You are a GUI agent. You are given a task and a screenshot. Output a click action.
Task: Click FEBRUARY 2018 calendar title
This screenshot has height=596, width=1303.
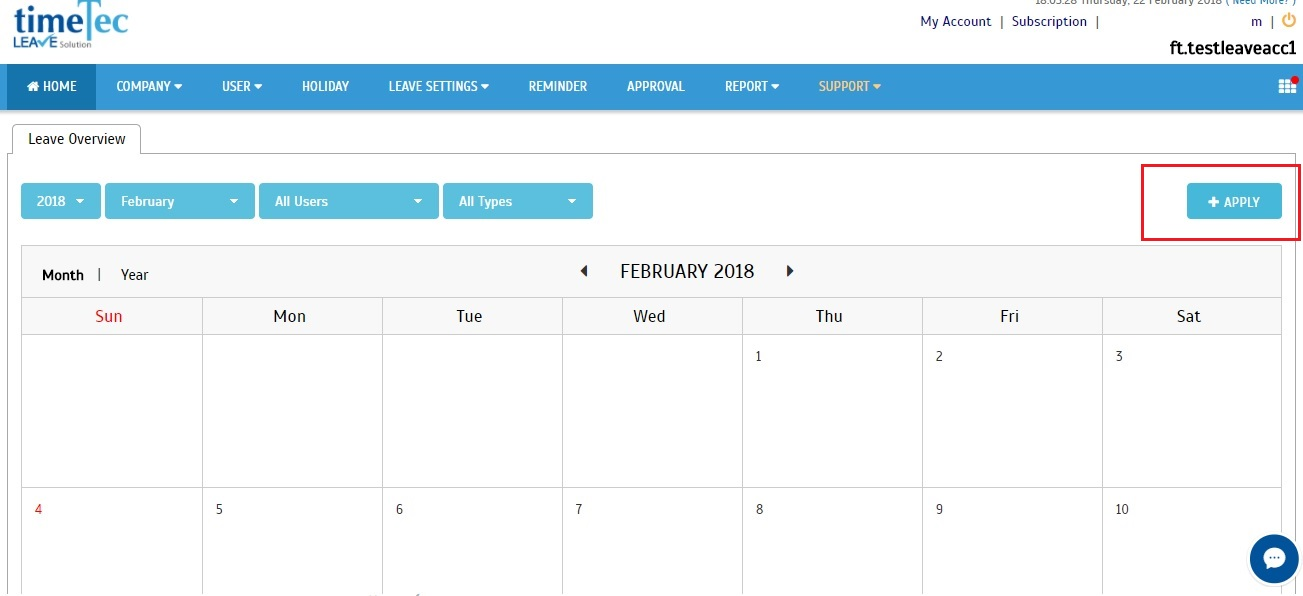(x=687, y=271)
